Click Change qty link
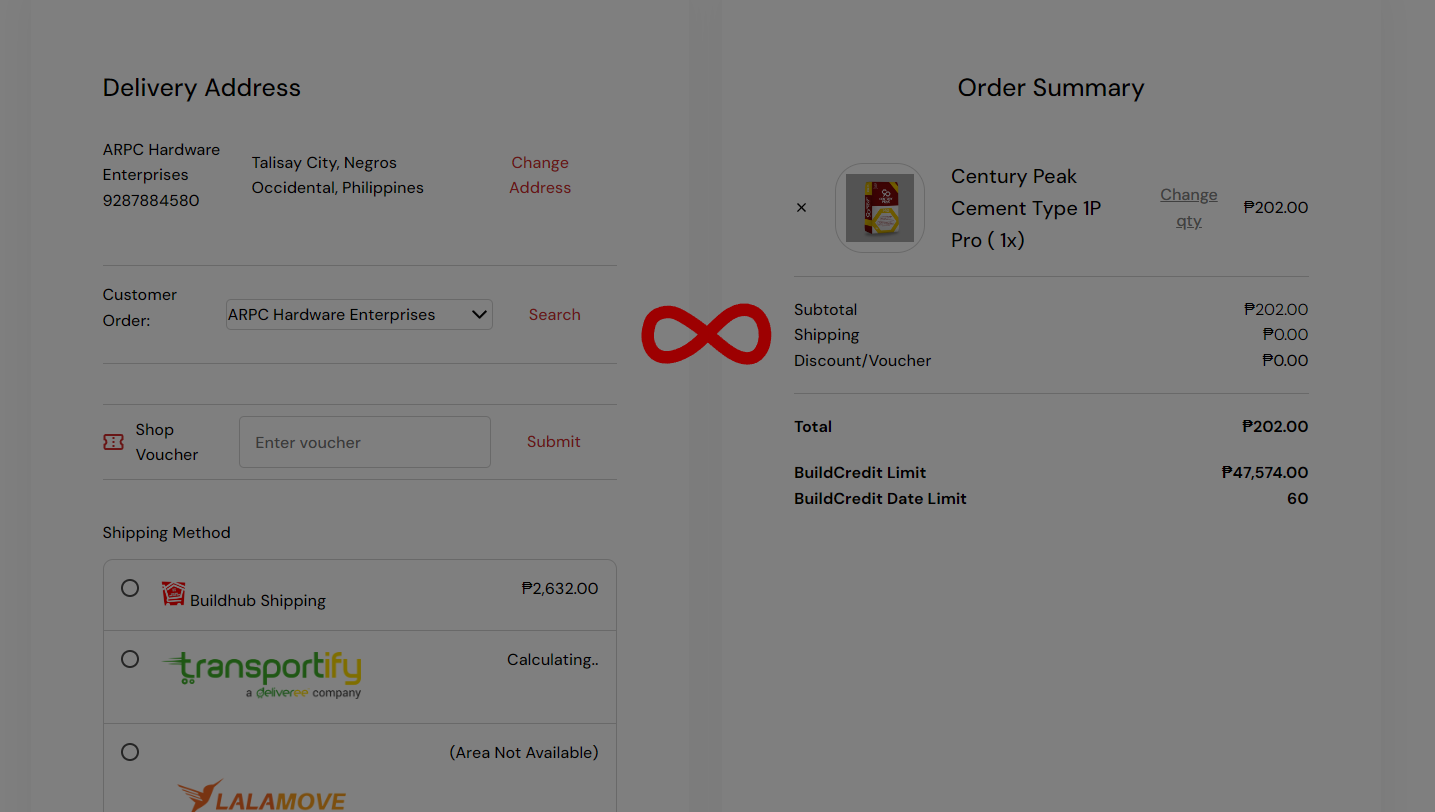The height and width of the screenshot is (812, 1435). (1188, 208)
